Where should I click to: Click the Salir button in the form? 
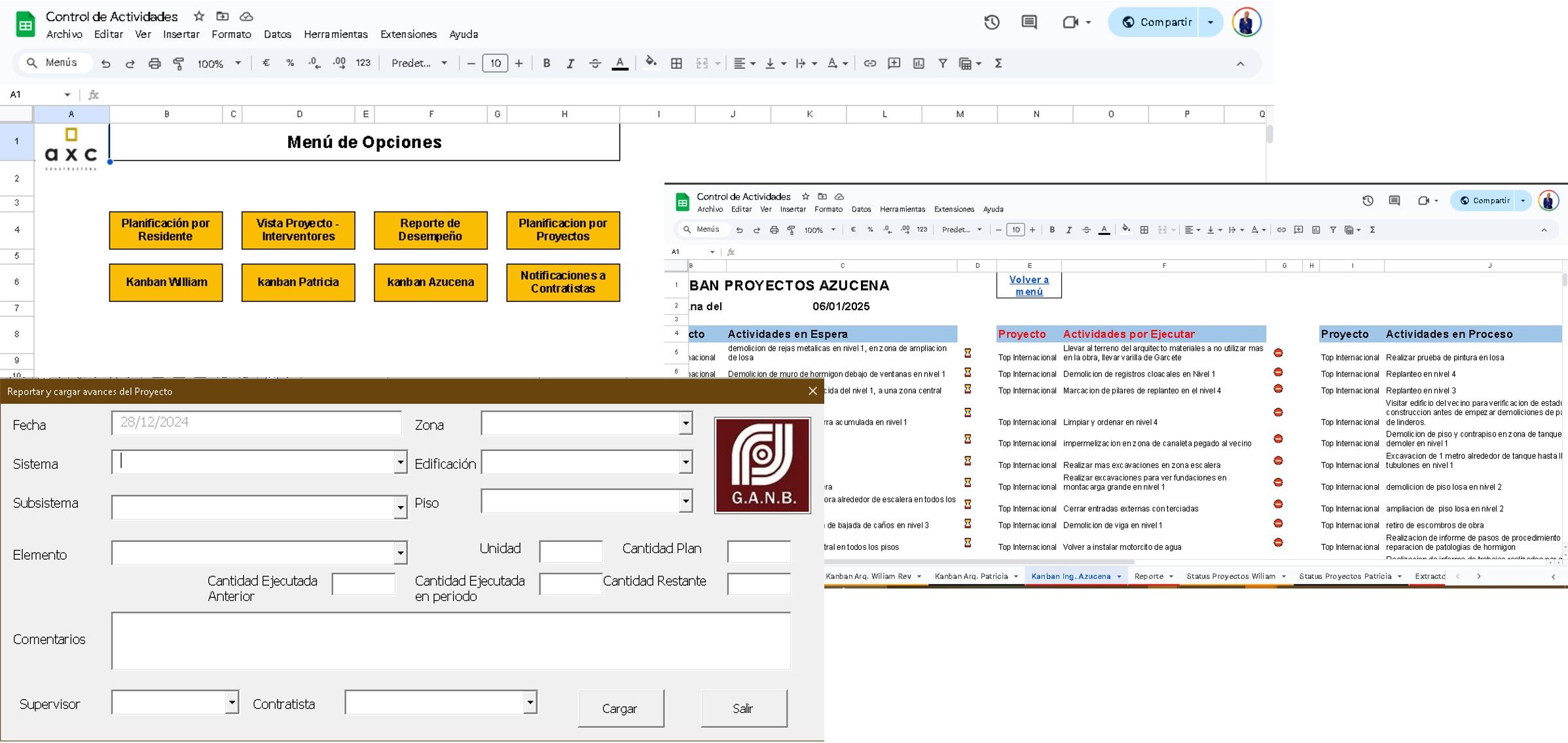(x=743, y=708)
